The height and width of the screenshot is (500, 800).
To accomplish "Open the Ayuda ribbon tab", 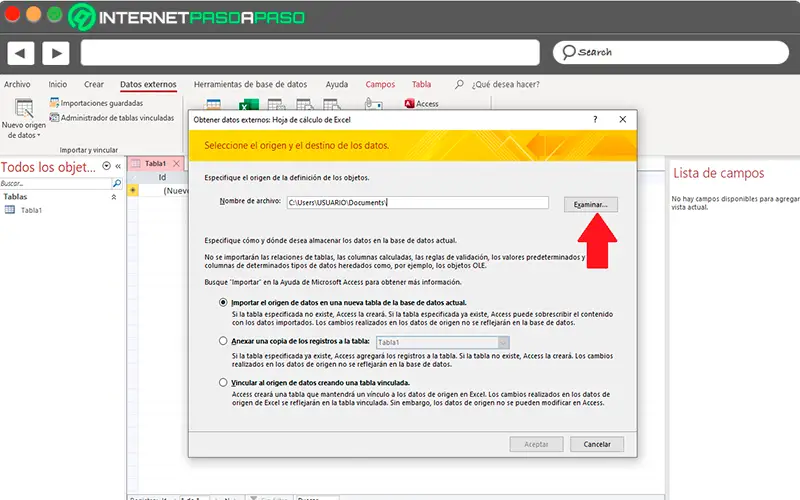I will tap(337, 84).
